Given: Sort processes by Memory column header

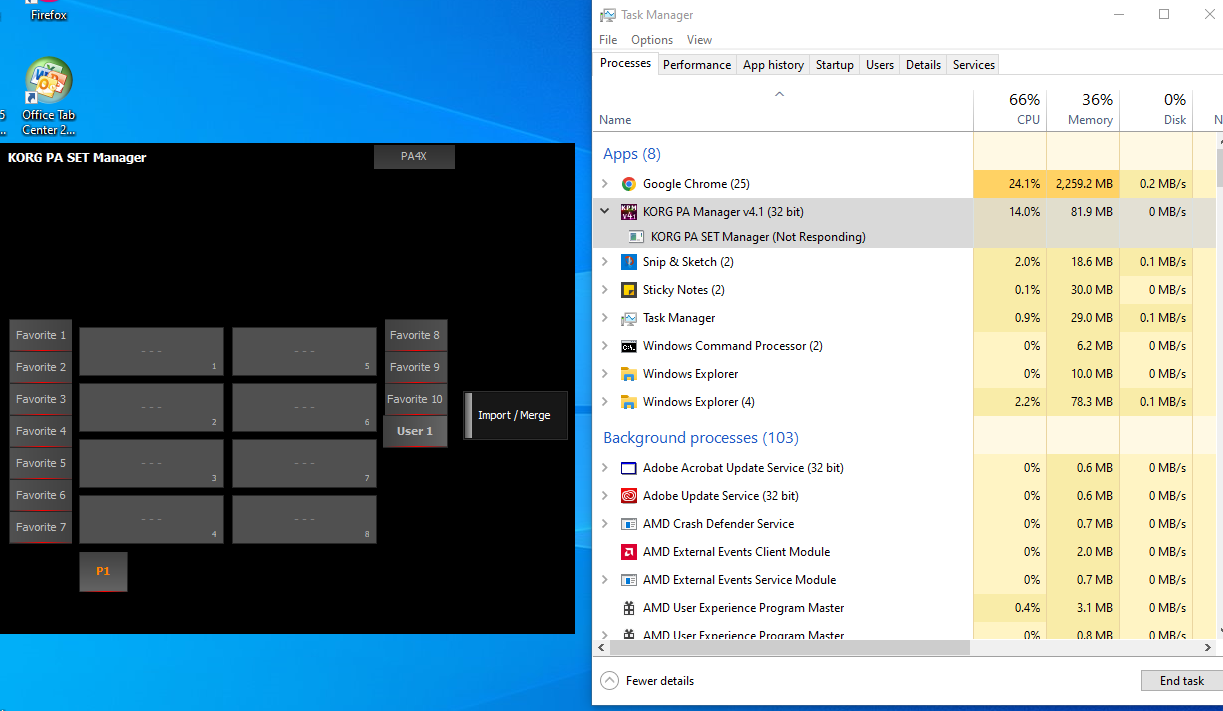Looking at the screenshot, I should (1083, 110).
